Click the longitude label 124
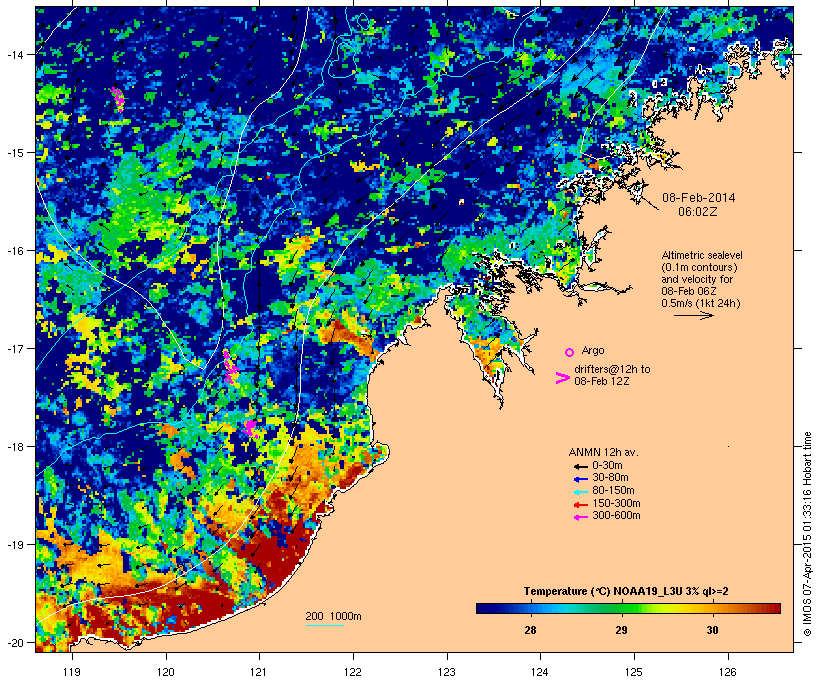820x680 pixels. (540, 672)
